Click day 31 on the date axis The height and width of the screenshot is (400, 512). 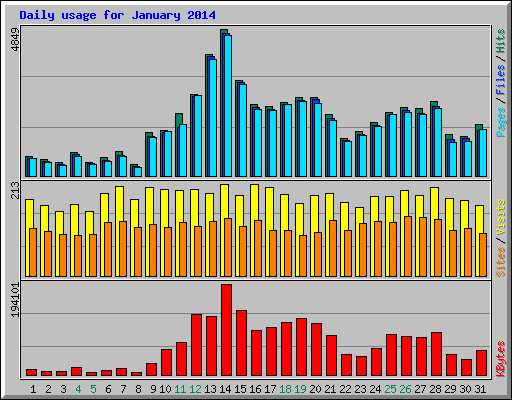(x=480, y=389)
